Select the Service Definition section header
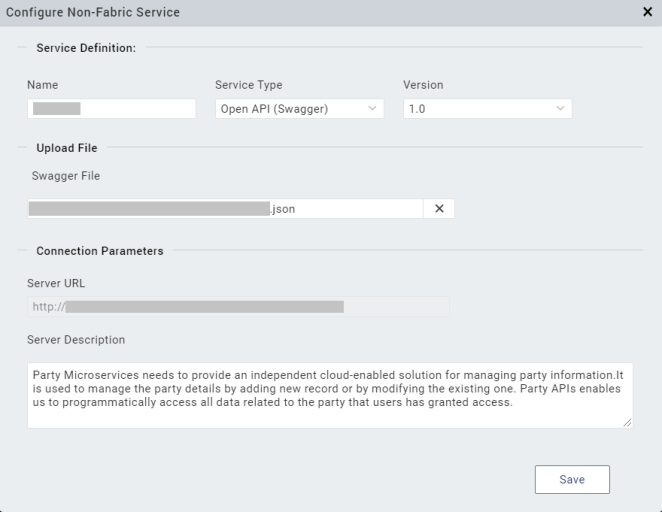Viewport: 662px width, 512px height. click(86, 47)
